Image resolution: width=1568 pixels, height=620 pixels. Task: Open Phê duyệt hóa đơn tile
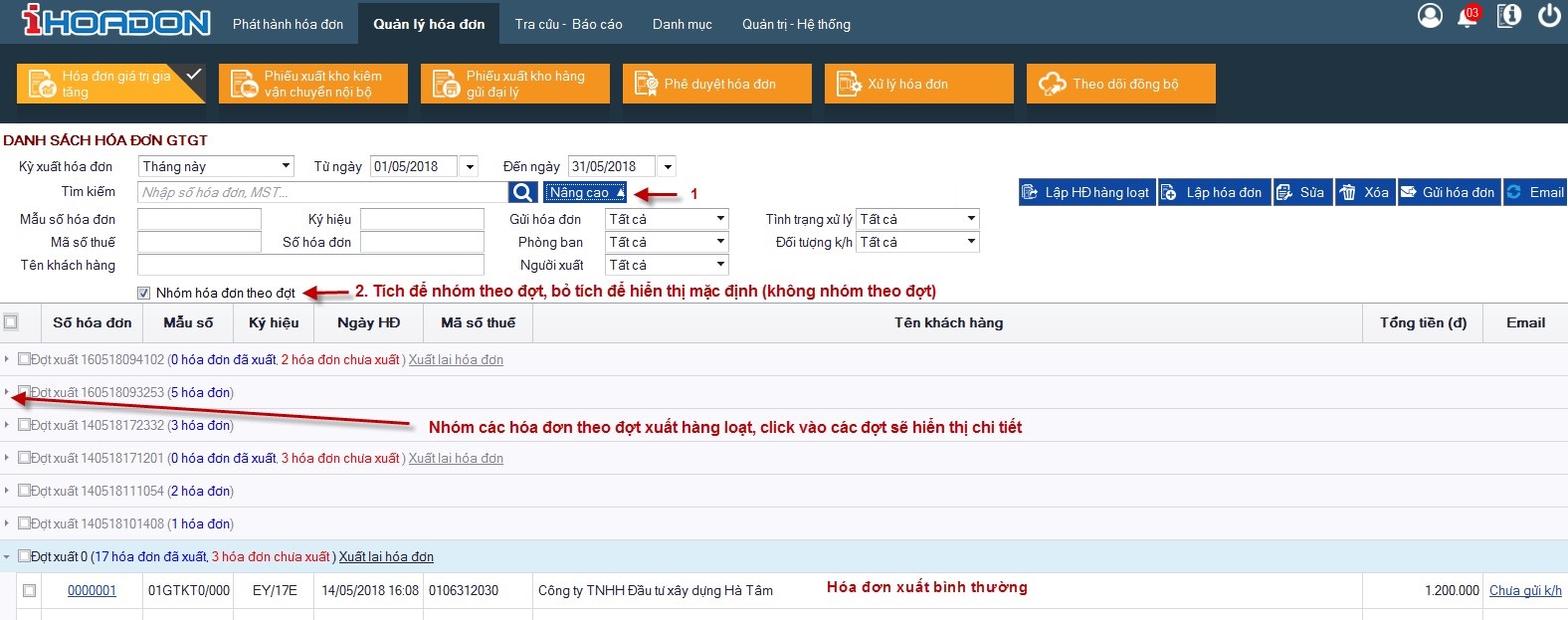(x=716, y=84)
